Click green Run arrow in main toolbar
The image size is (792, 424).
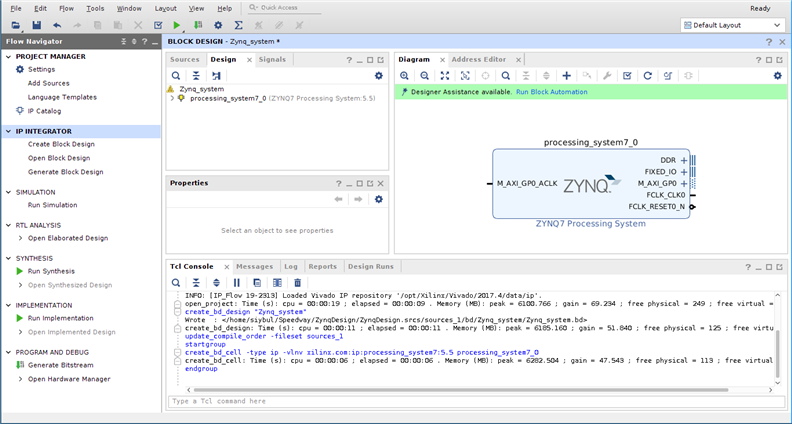(177, 24)
